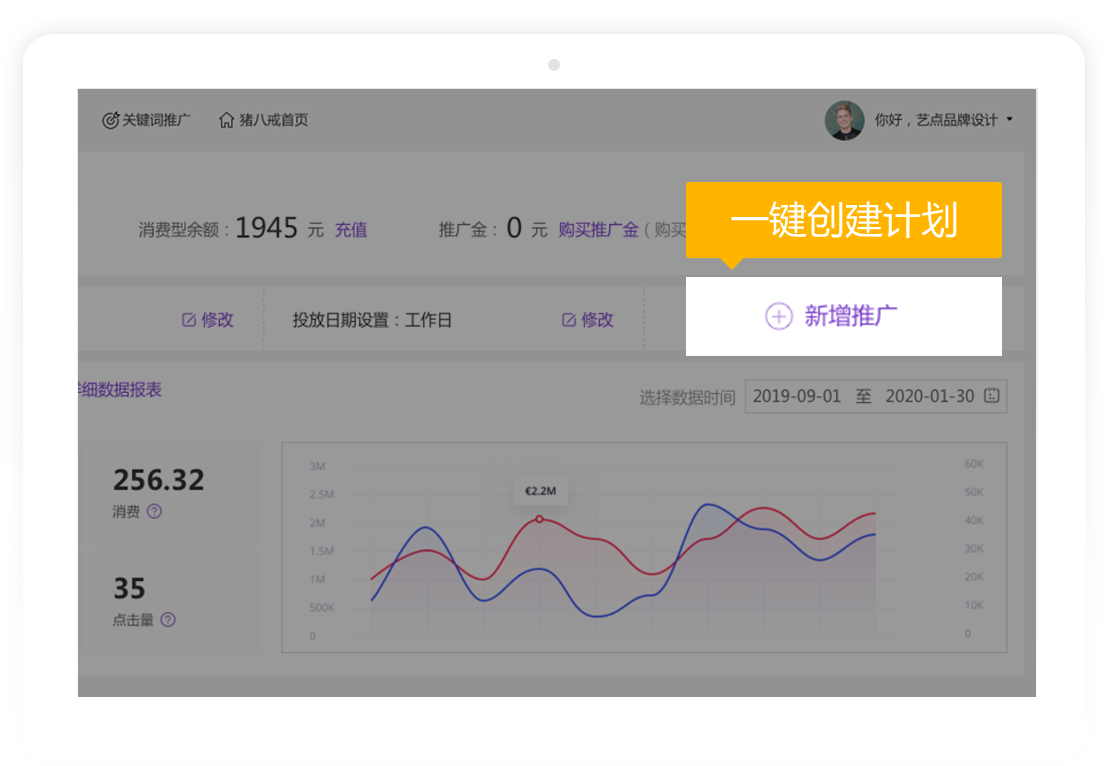The width and height of the screenshot is (1108, 766).
Task: Open the calendar icon in date range
Action: (992, 396)
